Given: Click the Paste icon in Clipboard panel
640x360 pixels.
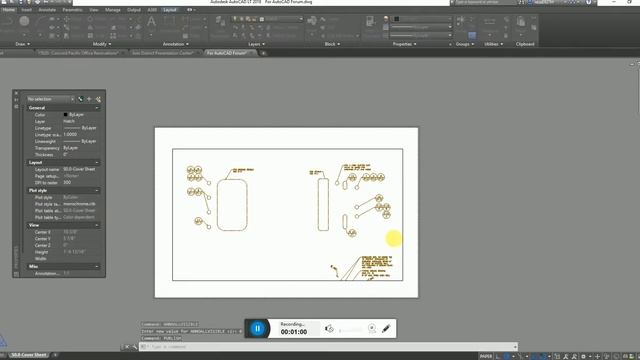Looking at the screenshot, I should pyautogui.click(x=521, y=21).
